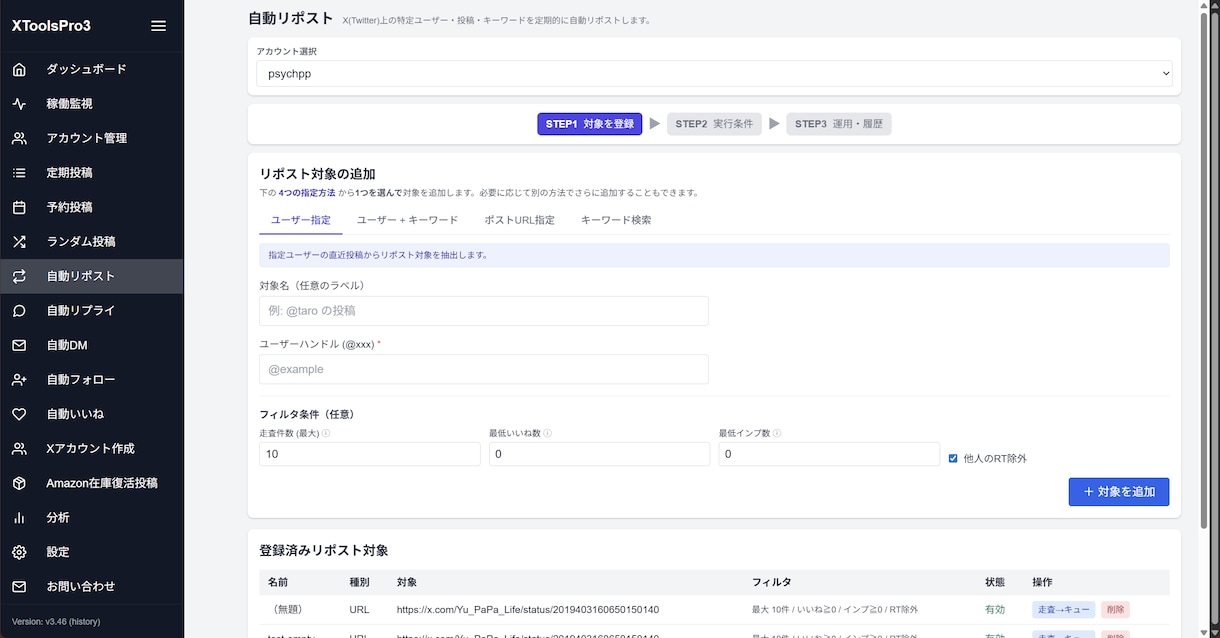Click the お問い合わせ mail icon
This screenshot has width=1220, height=638.
click(x=19, y=587)
